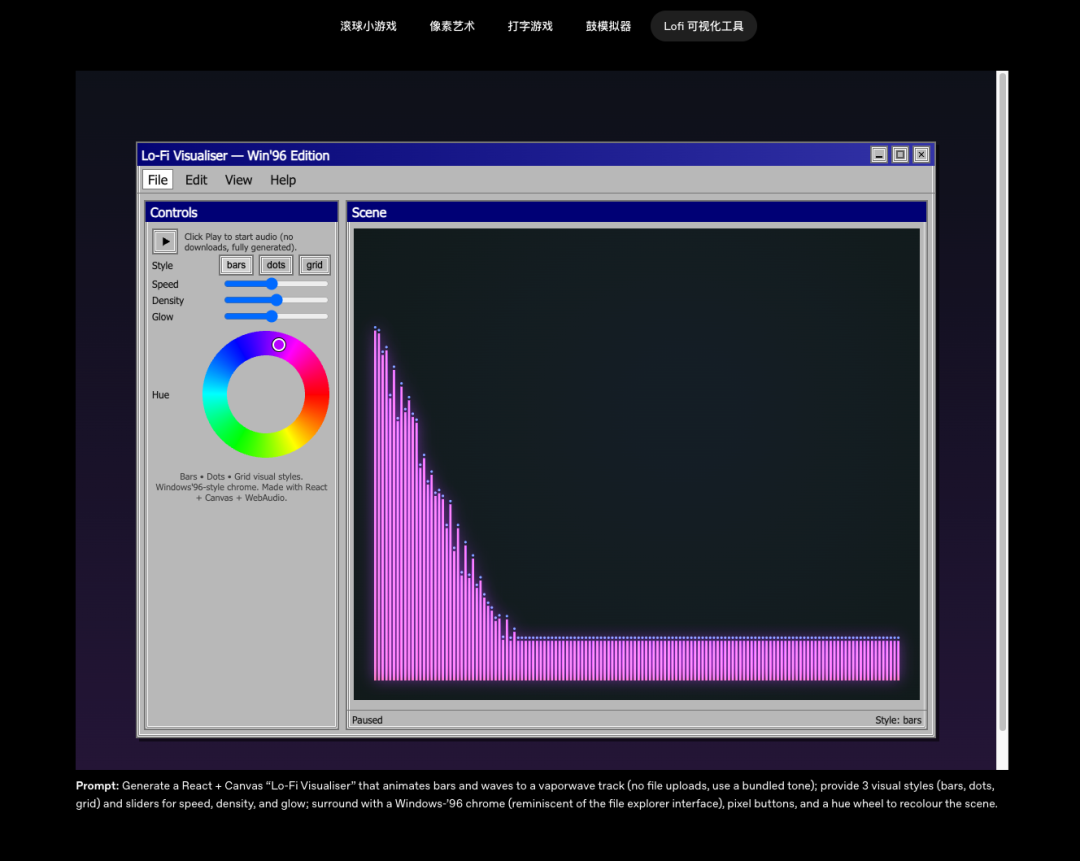Select the bars visual style
The image size is (1080, 861).
coord(236,265)
